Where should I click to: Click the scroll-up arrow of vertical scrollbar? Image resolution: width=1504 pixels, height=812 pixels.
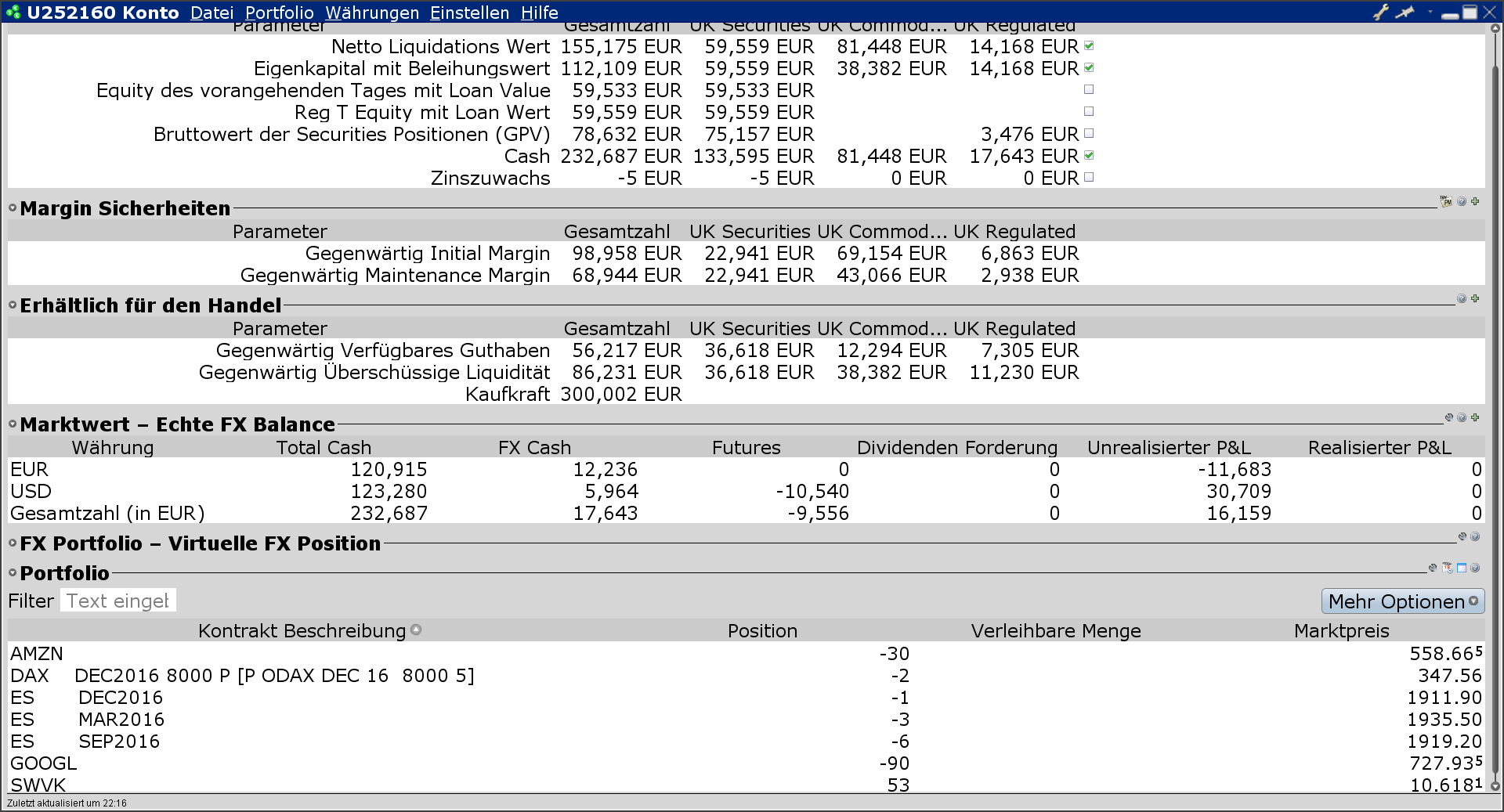[1495, 28]
